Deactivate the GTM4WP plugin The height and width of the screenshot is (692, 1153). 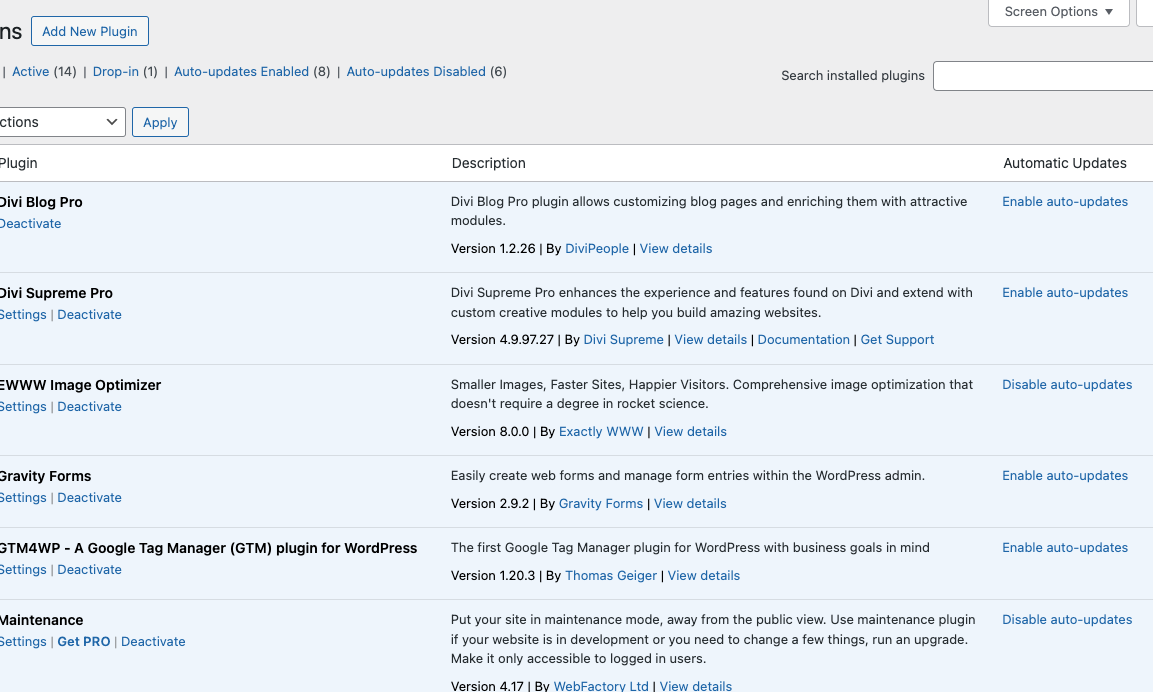[x=89, y=570]
